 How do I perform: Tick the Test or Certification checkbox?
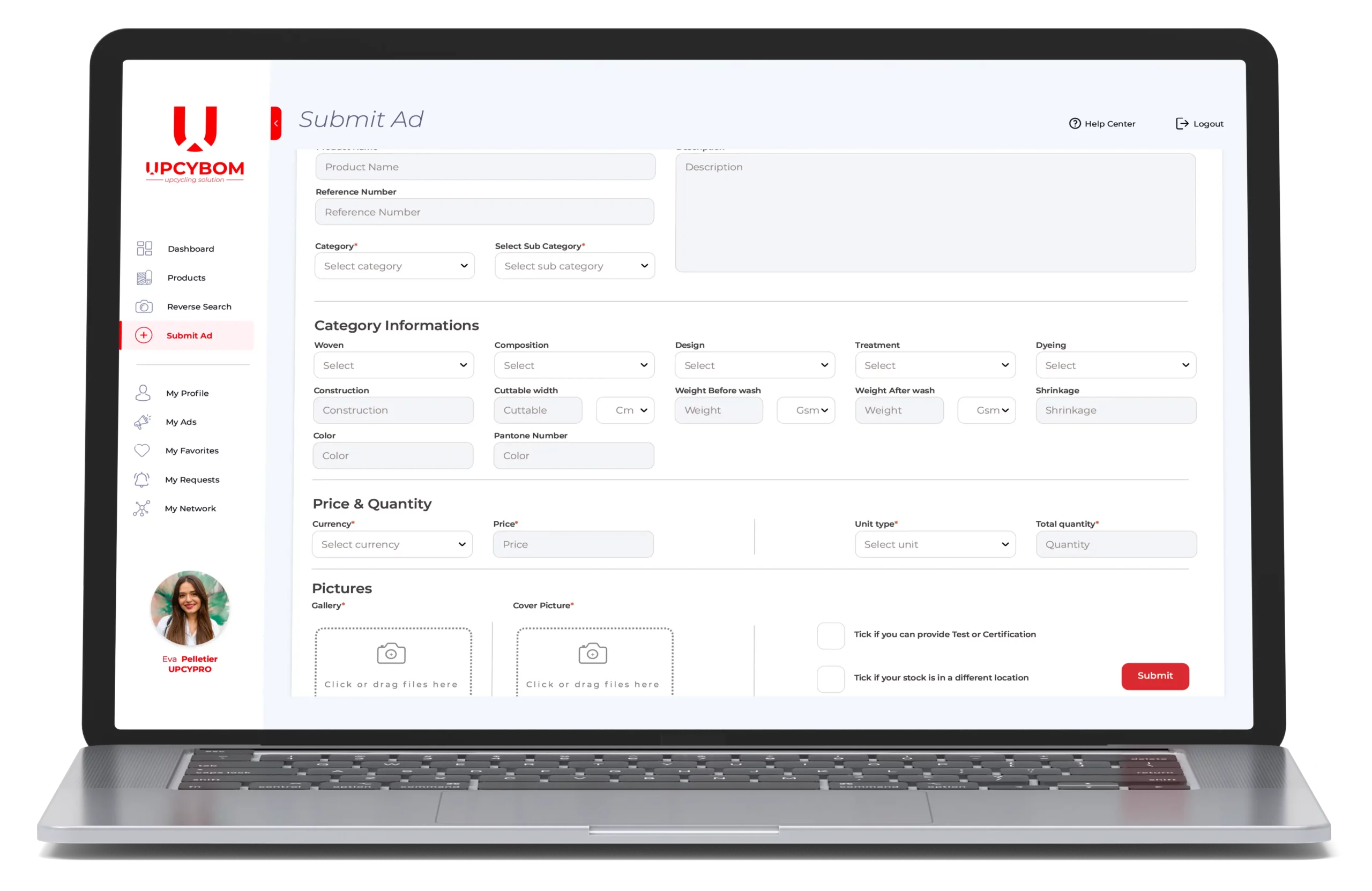pyautogui.click(x=831, y=635)
